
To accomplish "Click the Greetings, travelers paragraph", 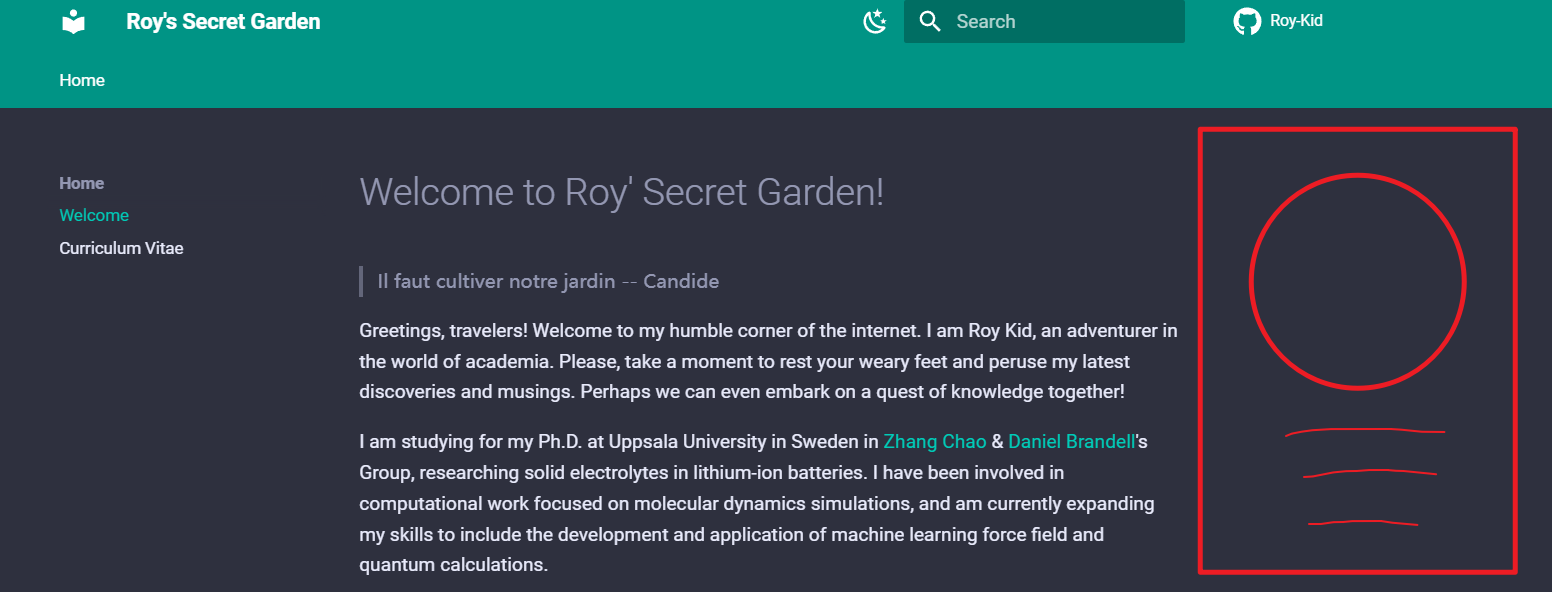I will [x=768, y=361].
